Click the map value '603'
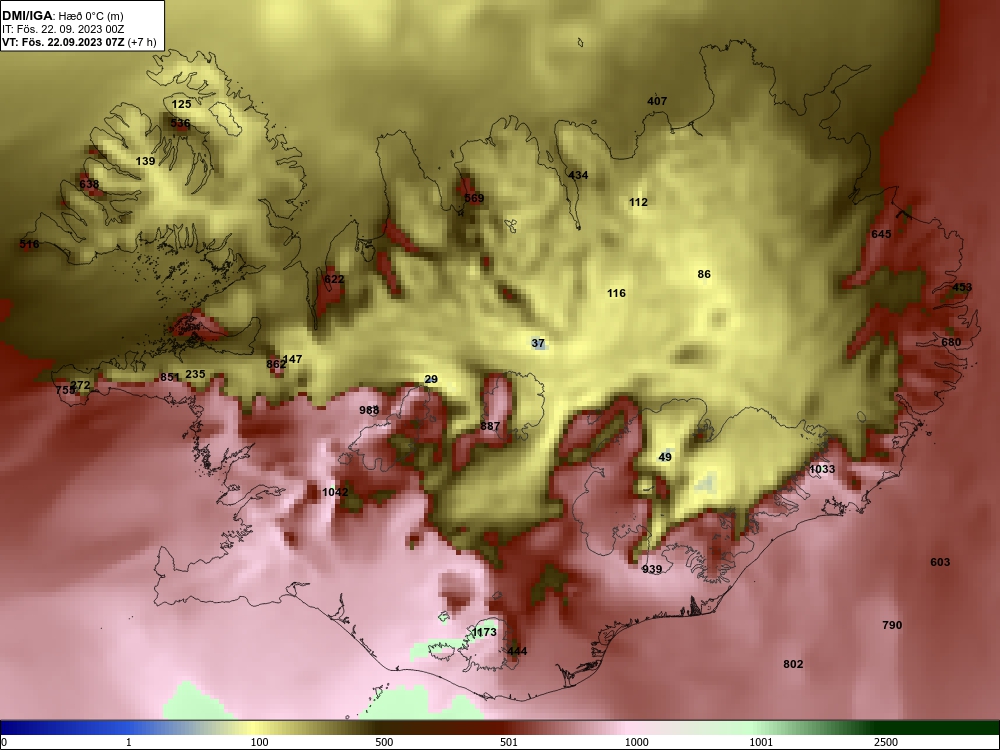Image resolution: width=1000 pixels, height=750 pixels. coord(940,562)
